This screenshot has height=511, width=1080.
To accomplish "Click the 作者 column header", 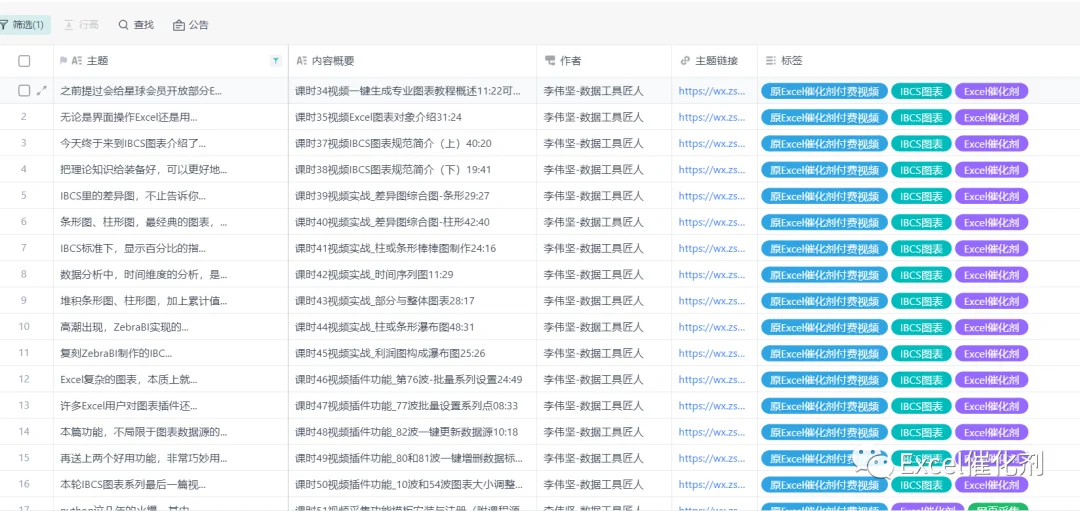I will tap(604, 61).
